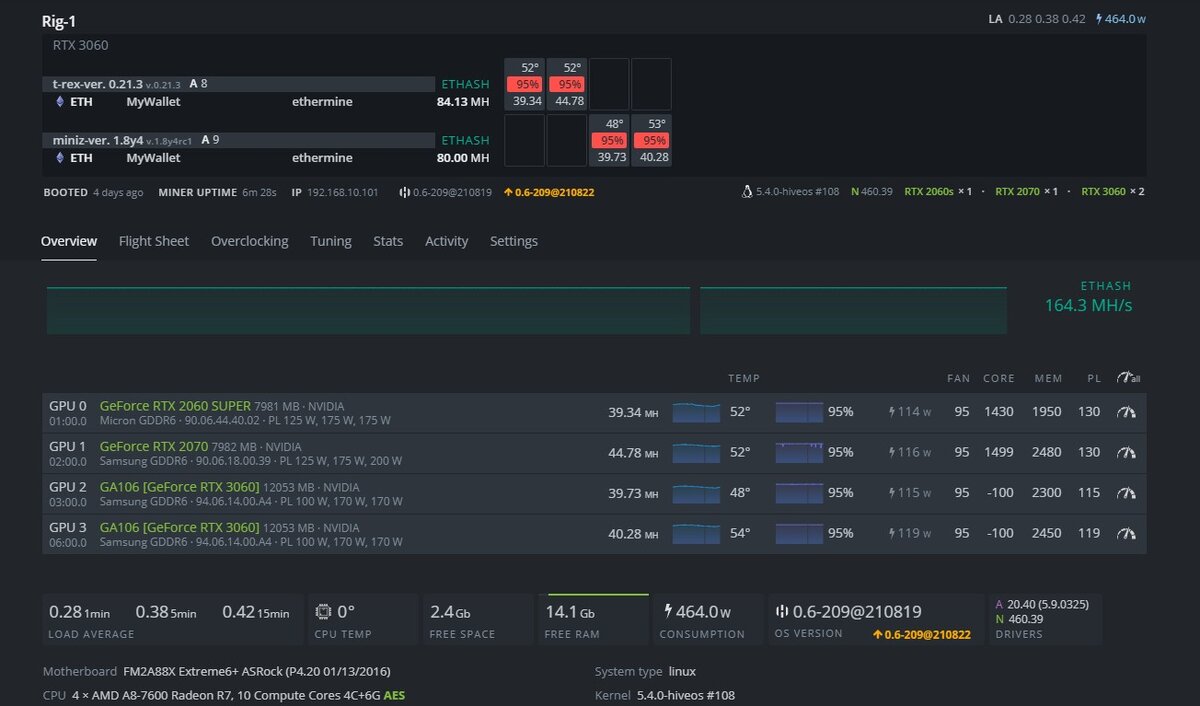Open the Tuning tab
Image resolution: width=1200 pixels, height=706 pixels.
click(x=331, y=241)
